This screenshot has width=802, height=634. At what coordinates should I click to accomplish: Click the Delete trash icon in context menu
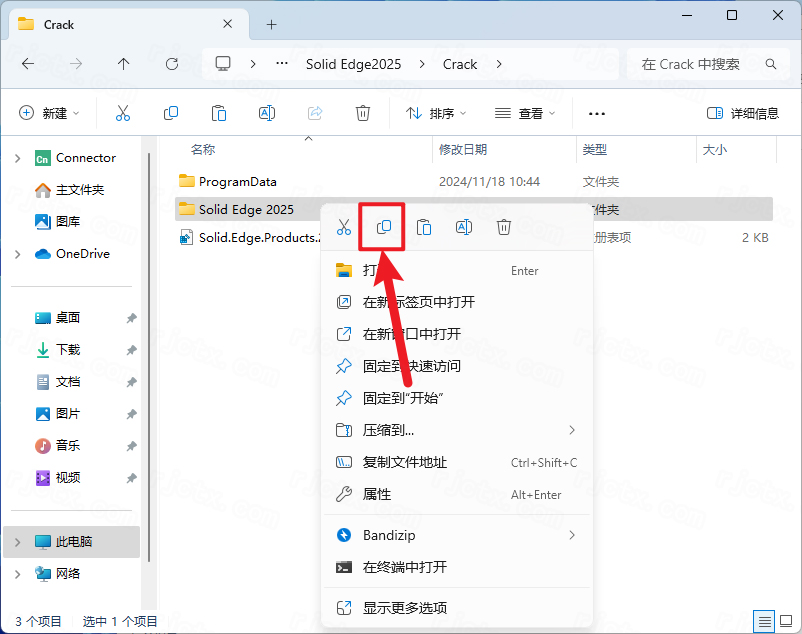point(504,228)
